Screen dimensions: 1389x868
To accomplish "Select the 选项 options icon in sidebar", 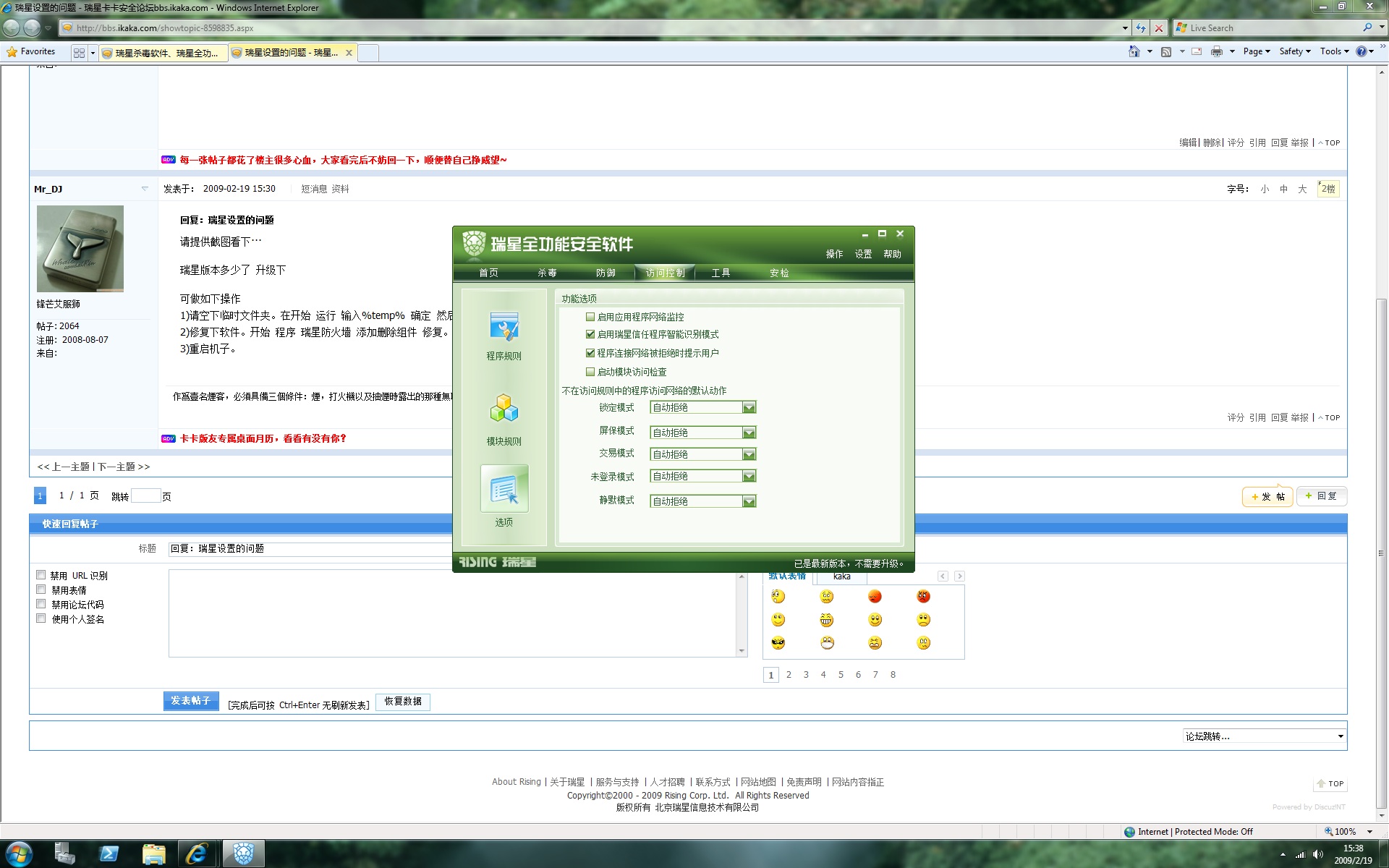I will [x=504, y=490].
